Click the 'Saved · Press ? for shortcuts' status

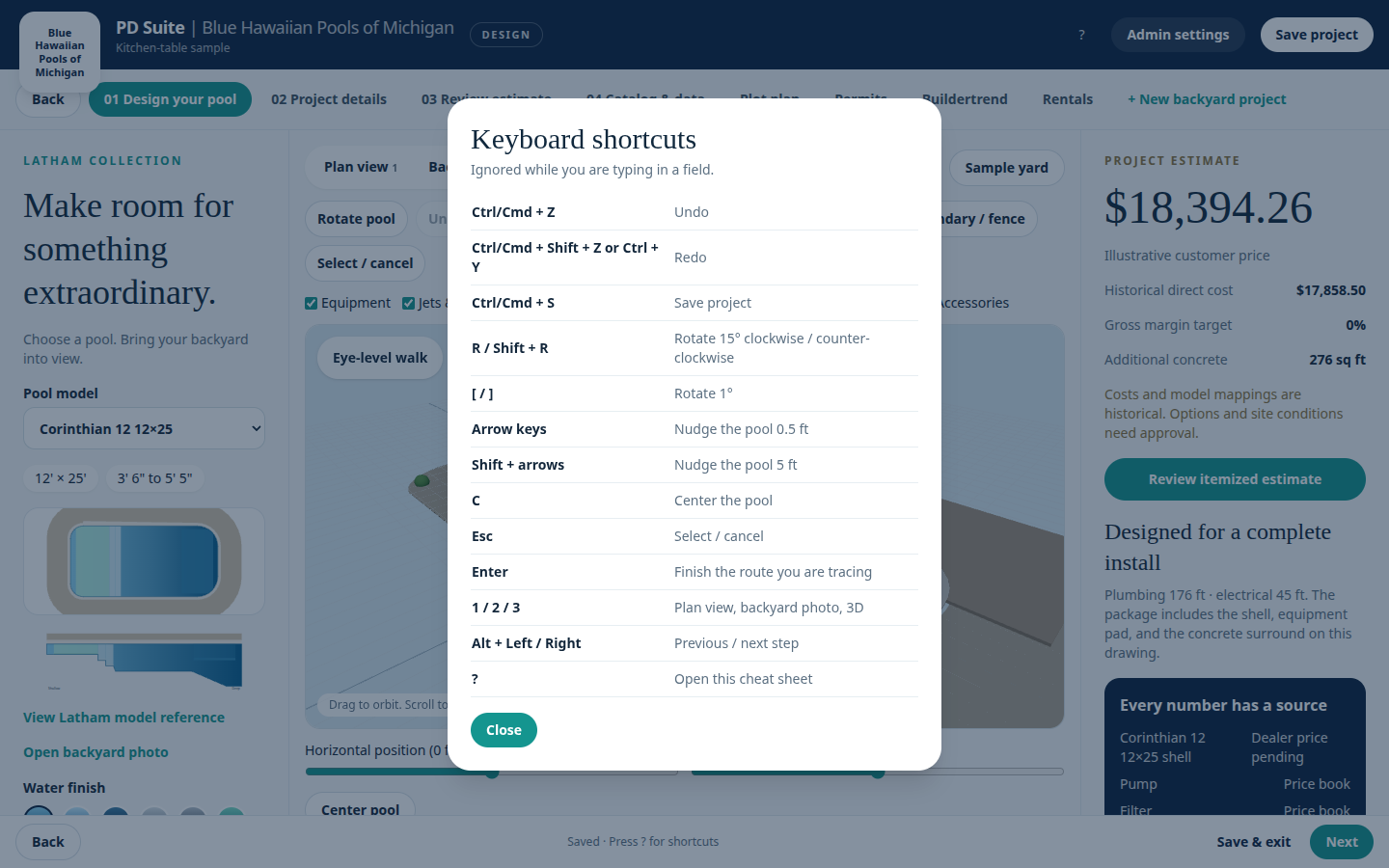(642, 842)
